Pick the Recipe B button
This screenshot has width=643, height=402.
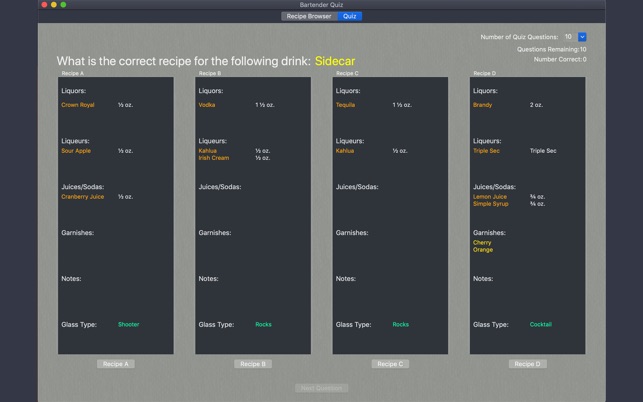253,364
